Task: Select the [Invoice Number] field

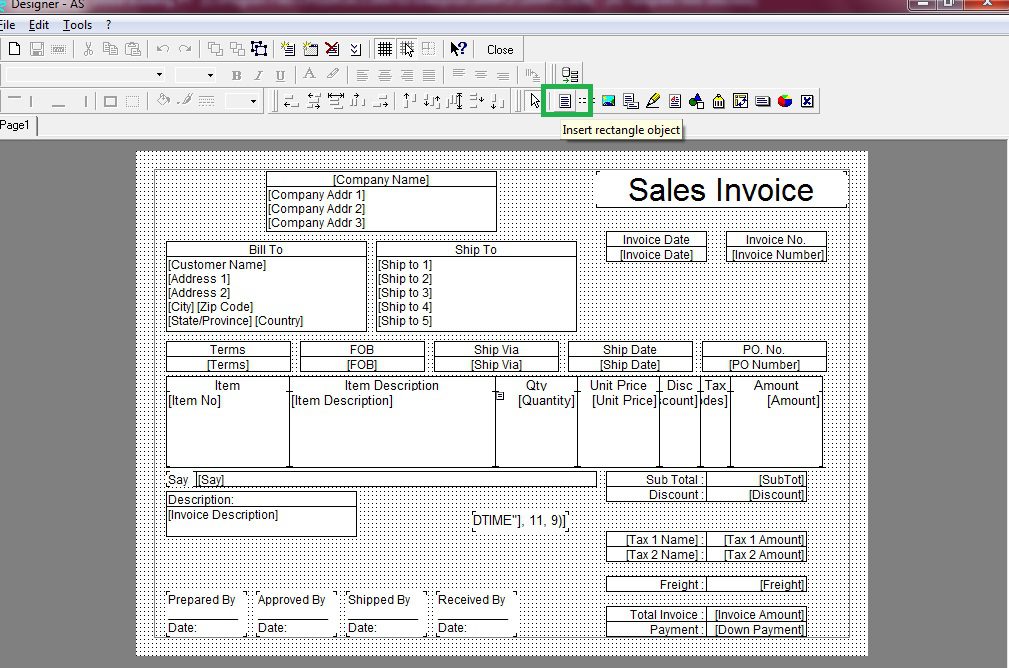Action: coord(777,254)
